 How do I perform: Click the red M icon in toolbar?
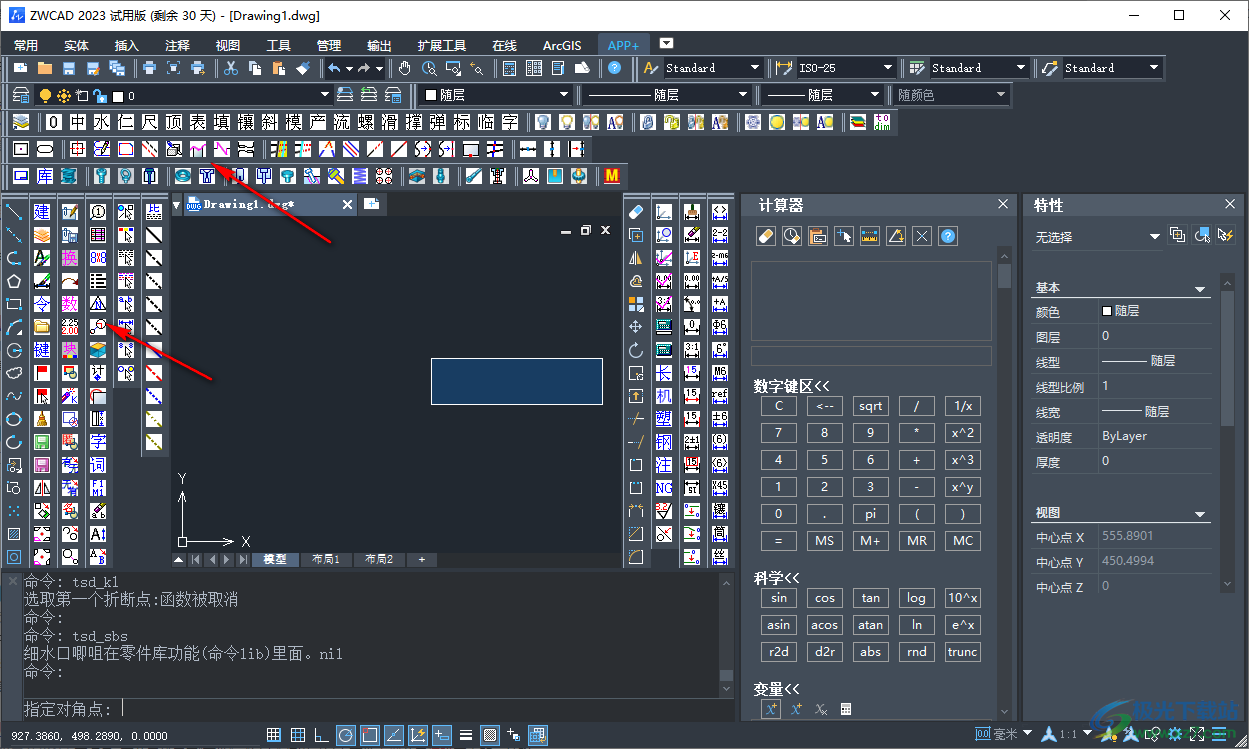pyautogui.click(x=612, y=176)
